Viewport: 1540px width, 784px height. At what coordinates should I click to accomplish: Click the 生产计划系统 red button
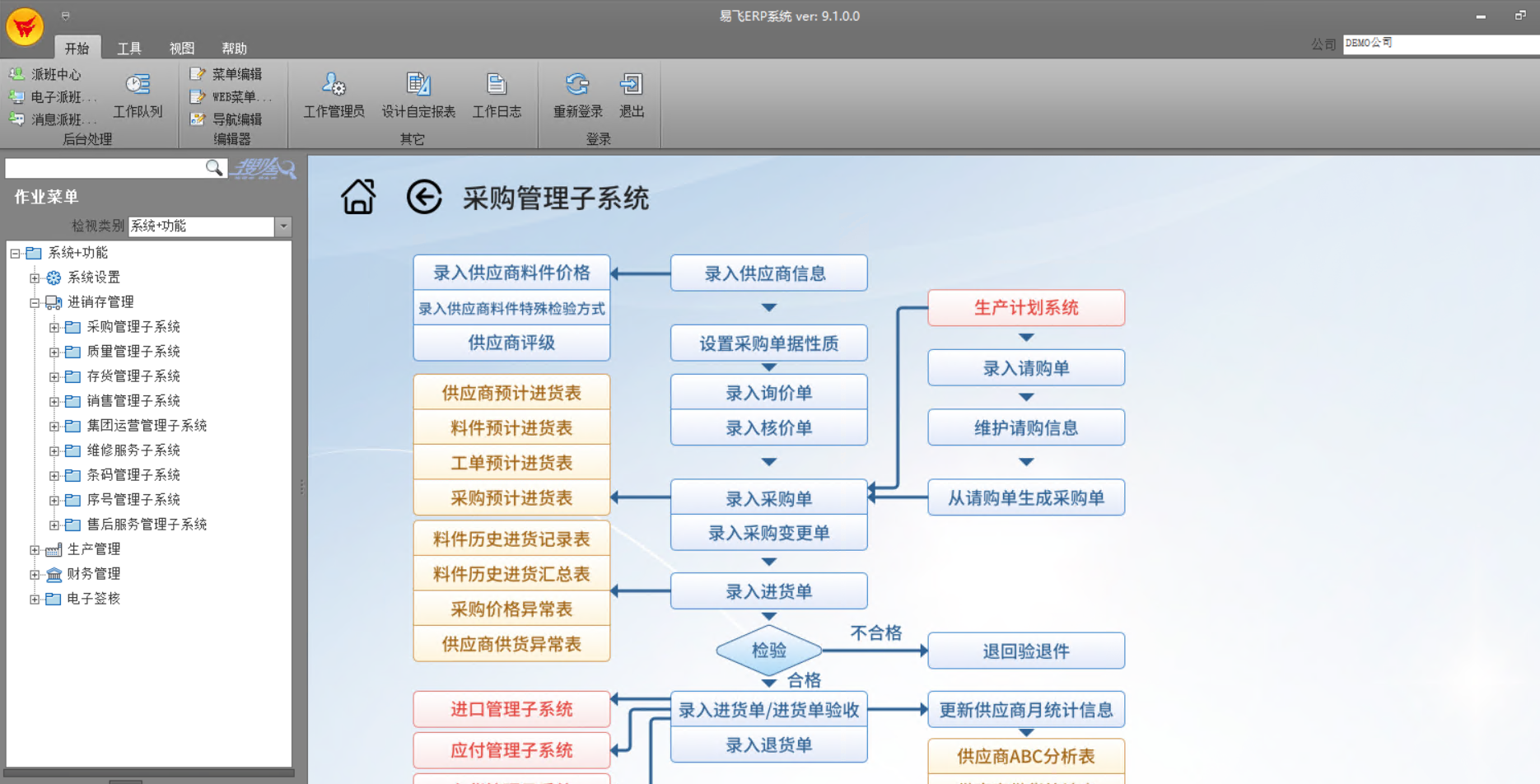coord(1026,308)
